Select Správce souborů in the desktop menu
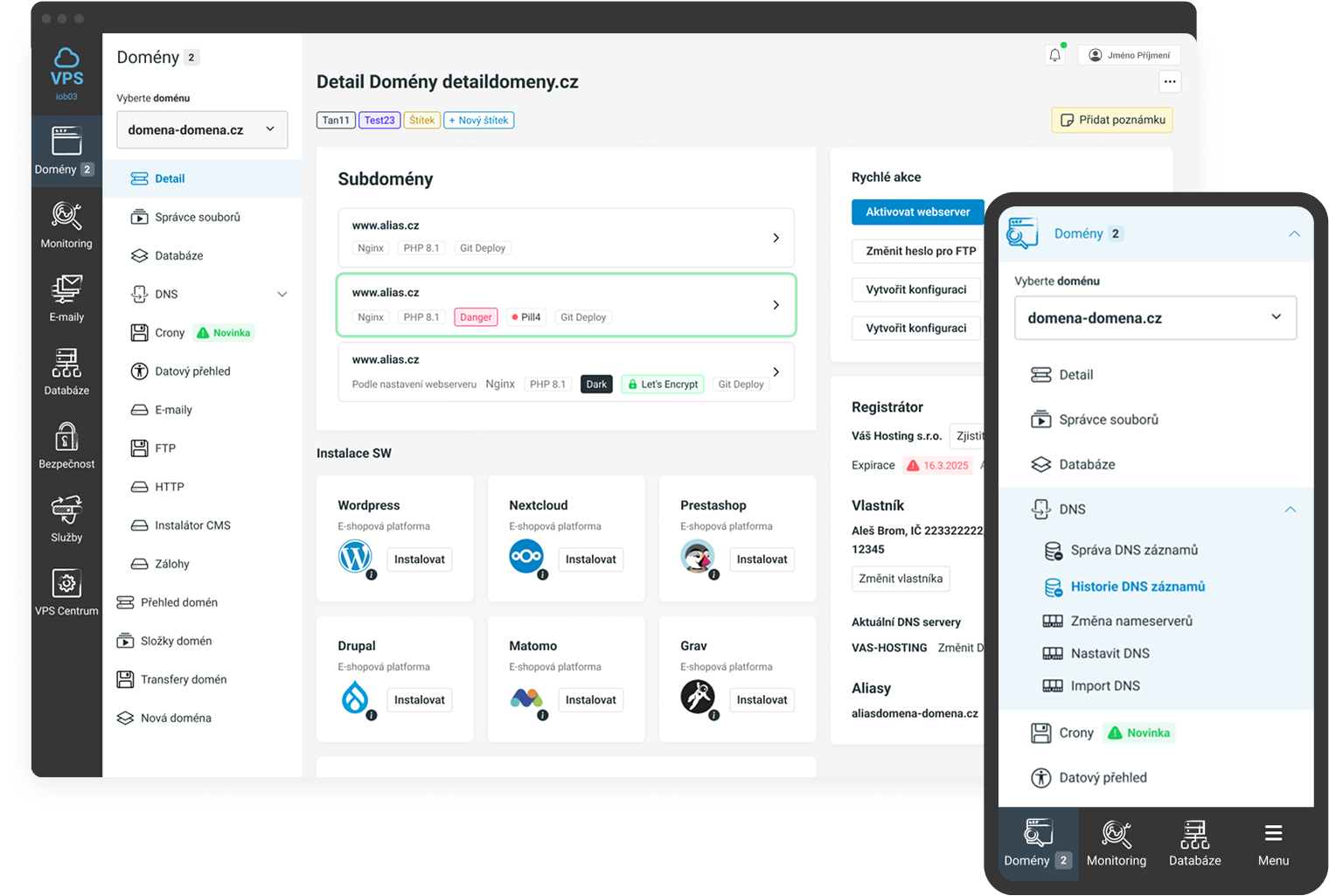 (197, 218)
